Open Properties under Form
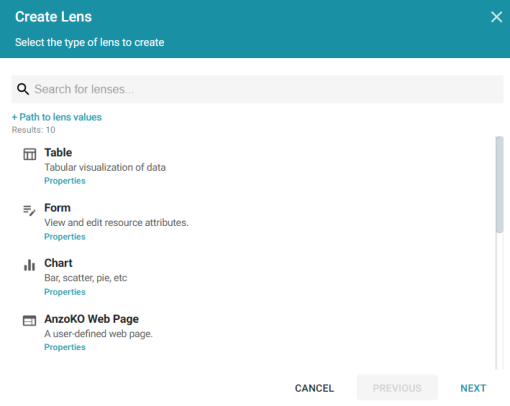This screenshot has height=406, width=510. [65, 237]
